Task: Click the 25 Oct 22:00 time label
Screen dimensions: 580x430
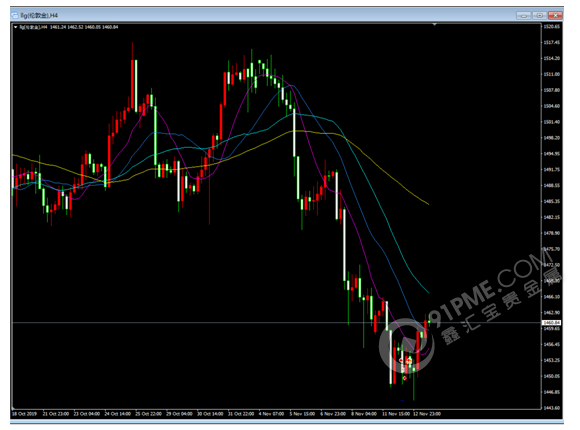Action: point(148,414)
